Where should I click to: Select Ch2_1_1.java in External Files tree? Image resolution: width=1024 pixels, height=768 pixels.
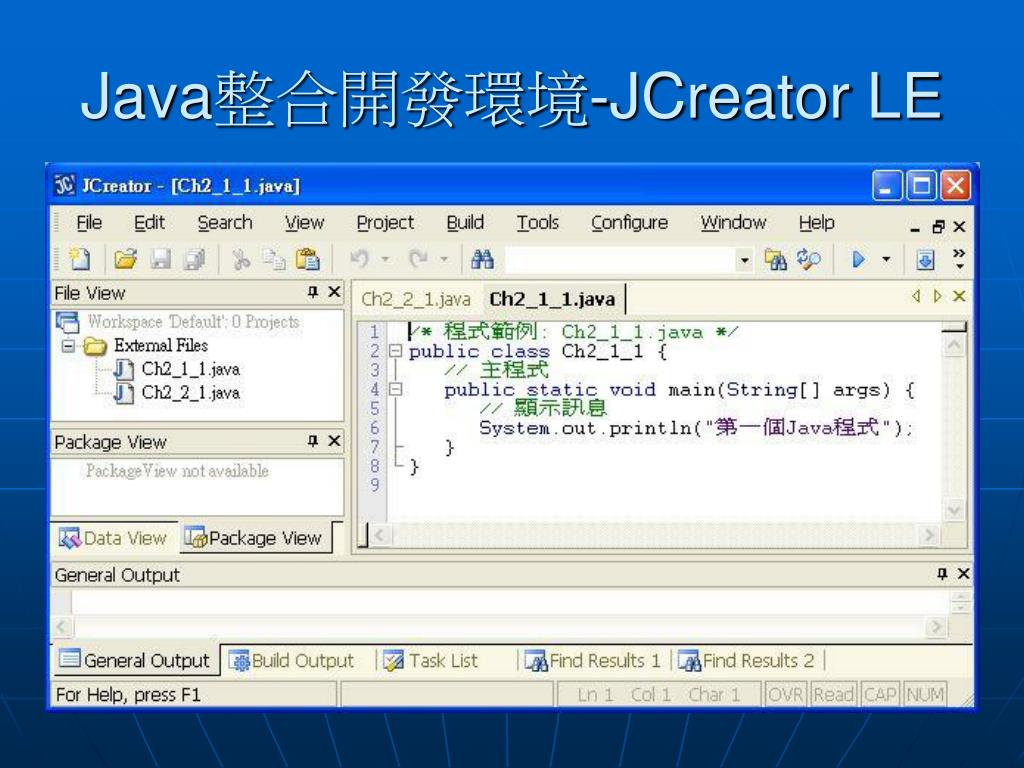click(x=191, y=369)
